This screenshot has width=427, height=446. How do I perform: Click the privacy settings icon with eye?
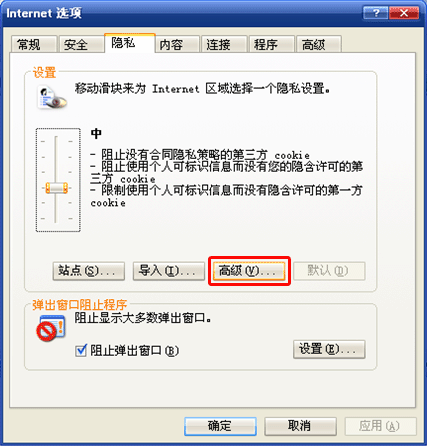pos(52,97)
